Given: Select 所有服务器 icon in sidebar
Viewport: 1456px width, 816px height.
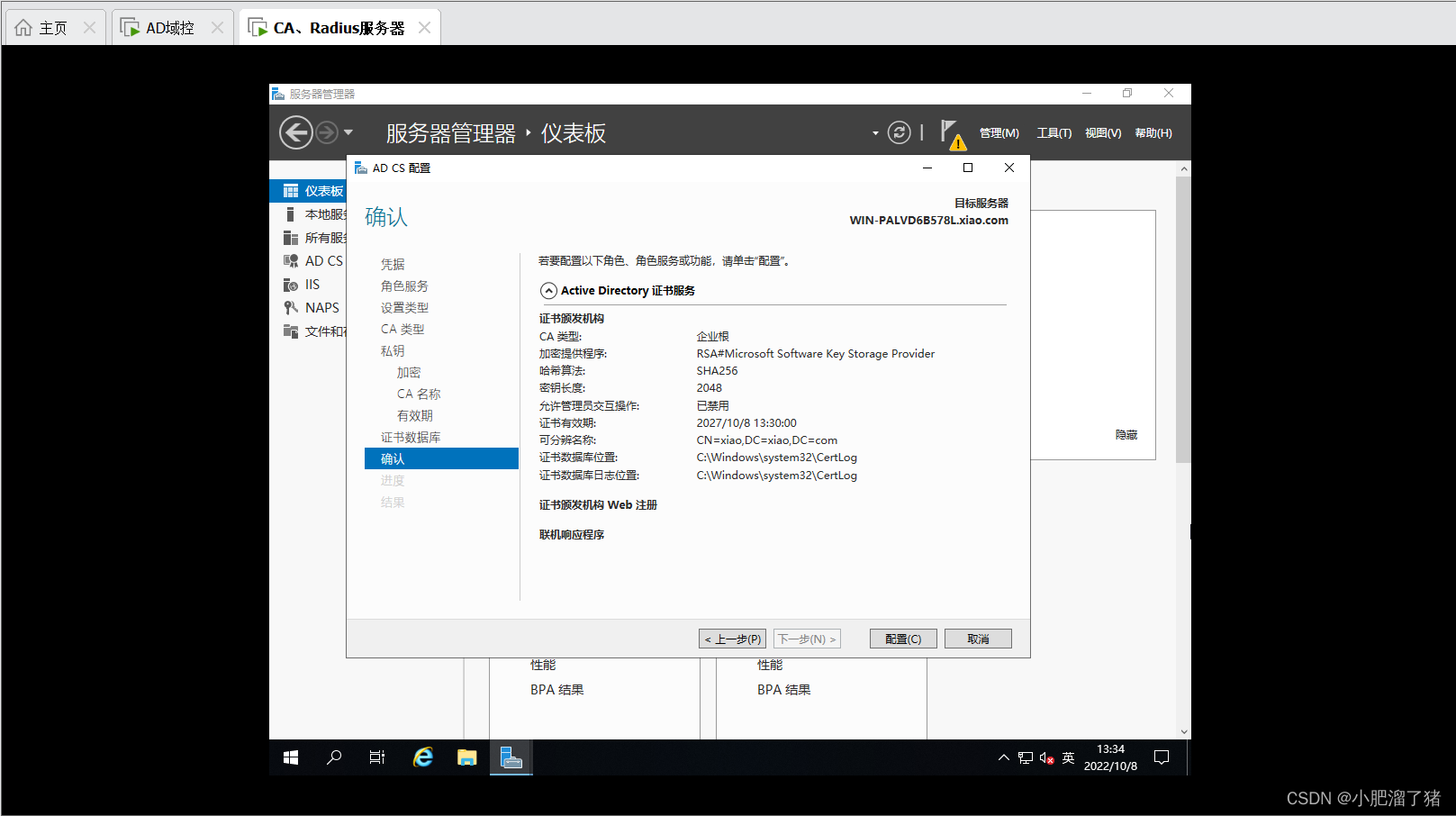Looking at the screenshot, I should 291,238.
